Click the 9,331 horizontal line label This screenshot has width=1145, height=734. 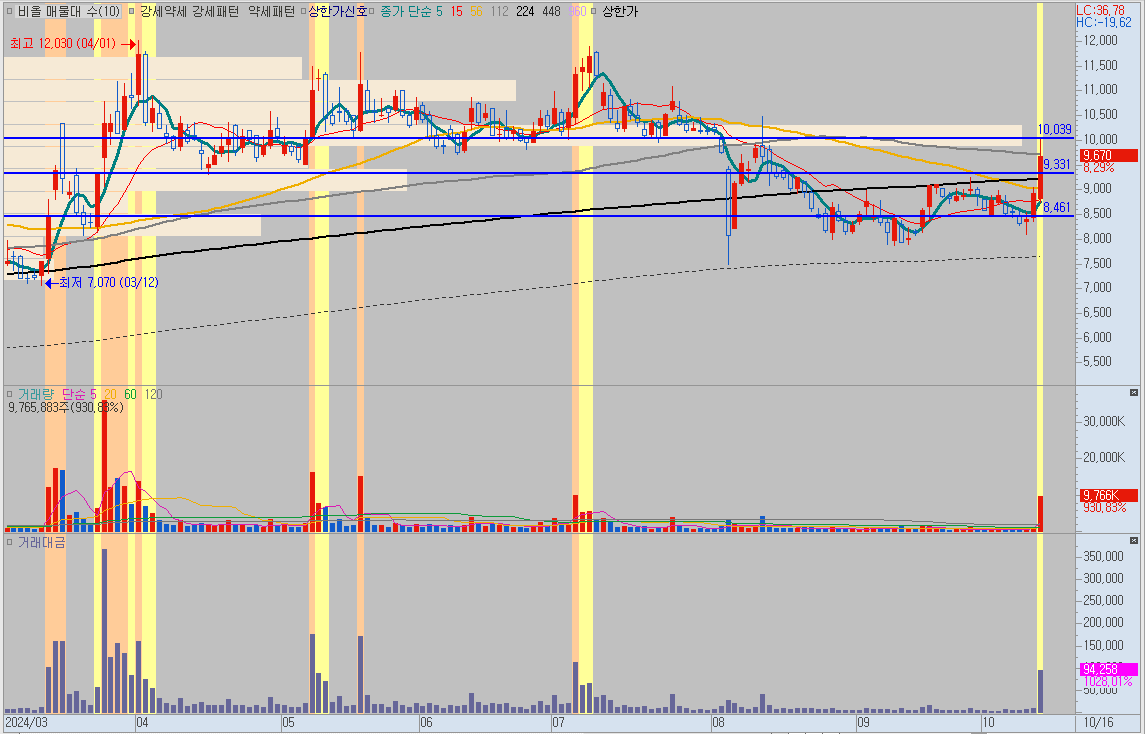[1056, 164]
